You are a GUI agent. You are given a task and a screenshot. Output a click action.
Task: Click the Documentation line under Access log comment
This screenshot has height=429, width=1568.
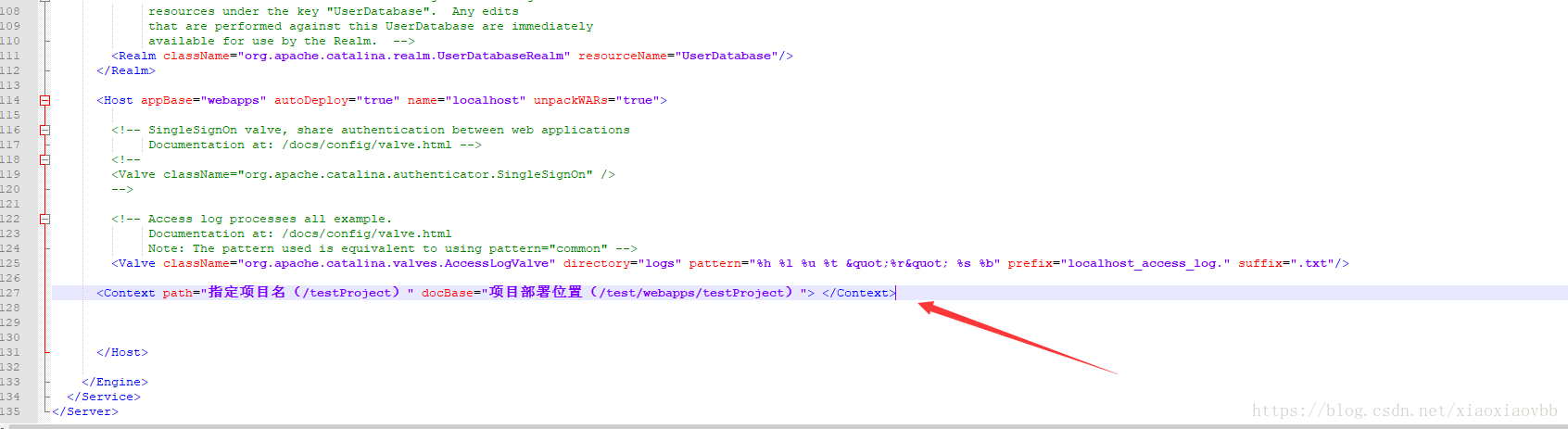[300, 233]
